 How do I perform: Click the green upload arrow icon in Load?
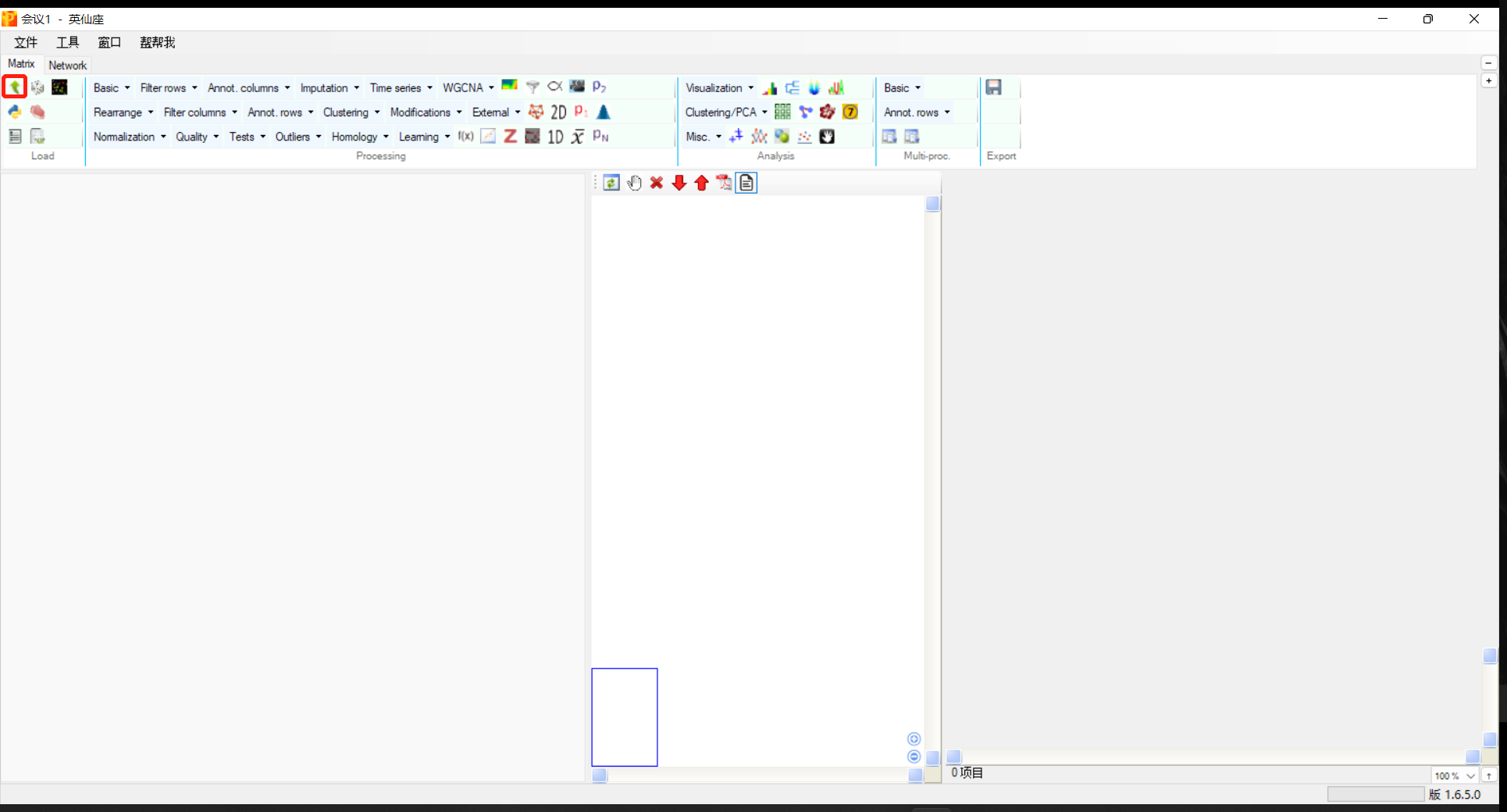pyautogui.click(x=15, y=87)
